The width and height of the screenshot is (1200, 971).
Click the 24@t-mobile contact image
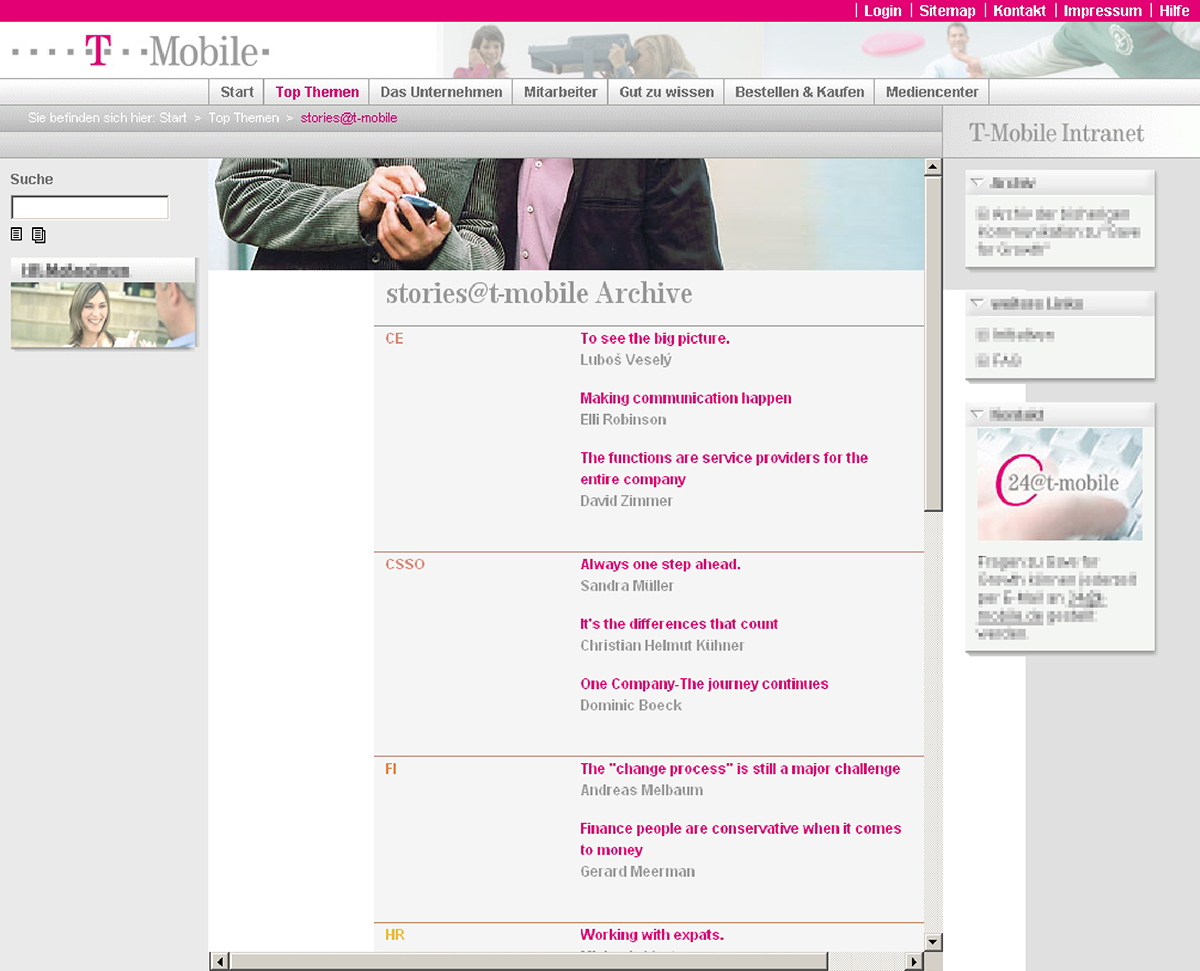coord(1059,484)
